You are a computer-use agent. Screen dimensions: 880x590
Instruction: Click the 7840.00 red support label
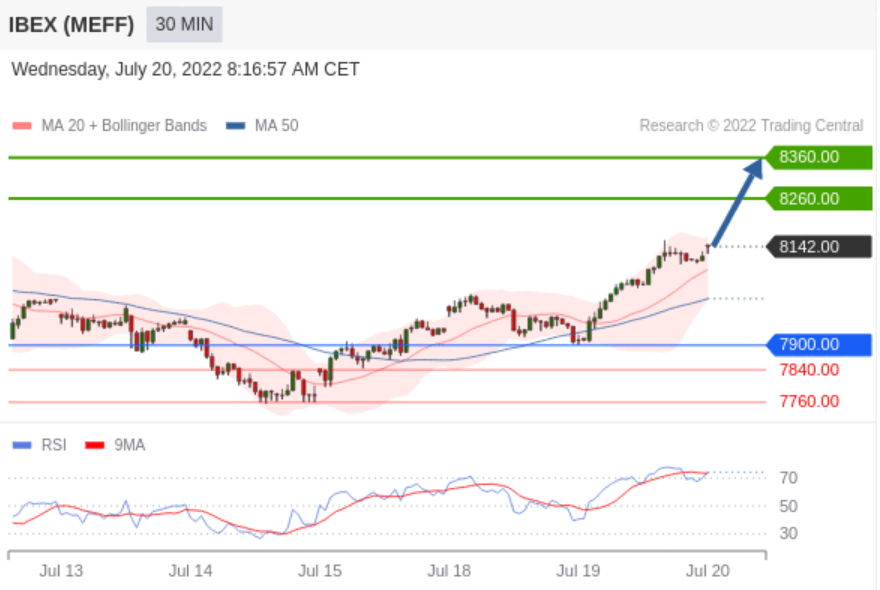point(809,370)
